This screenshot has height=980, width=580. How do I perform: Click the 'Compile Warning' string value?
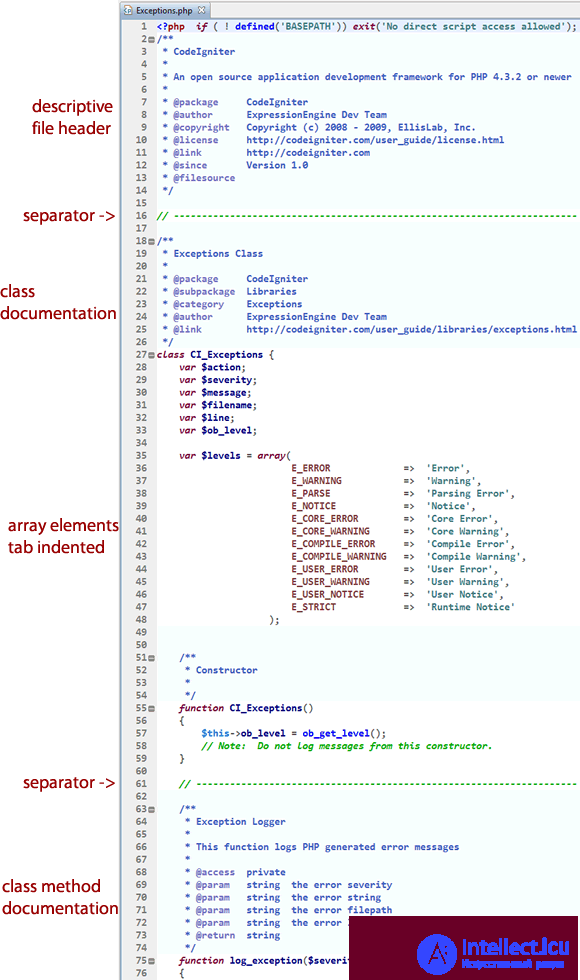coord(473,557)
